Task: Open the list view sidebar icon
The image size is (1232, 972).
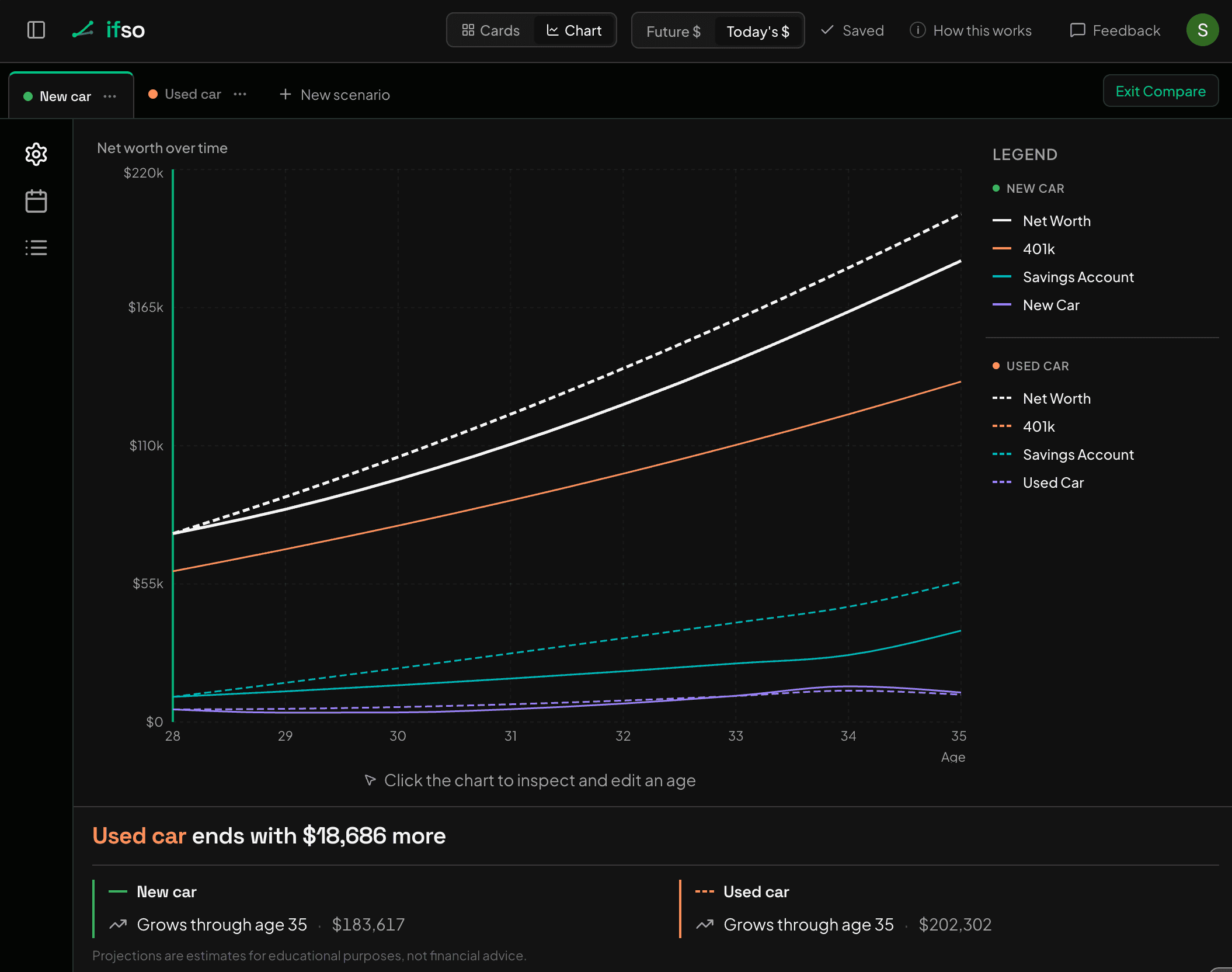Action: point(36,248)
